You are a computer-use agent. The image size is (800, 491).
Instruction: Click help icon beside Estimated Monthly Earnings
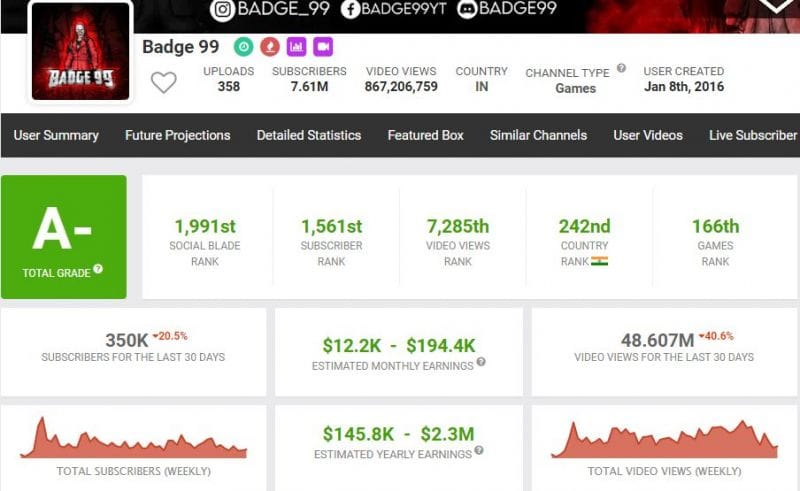pos(481,362)
